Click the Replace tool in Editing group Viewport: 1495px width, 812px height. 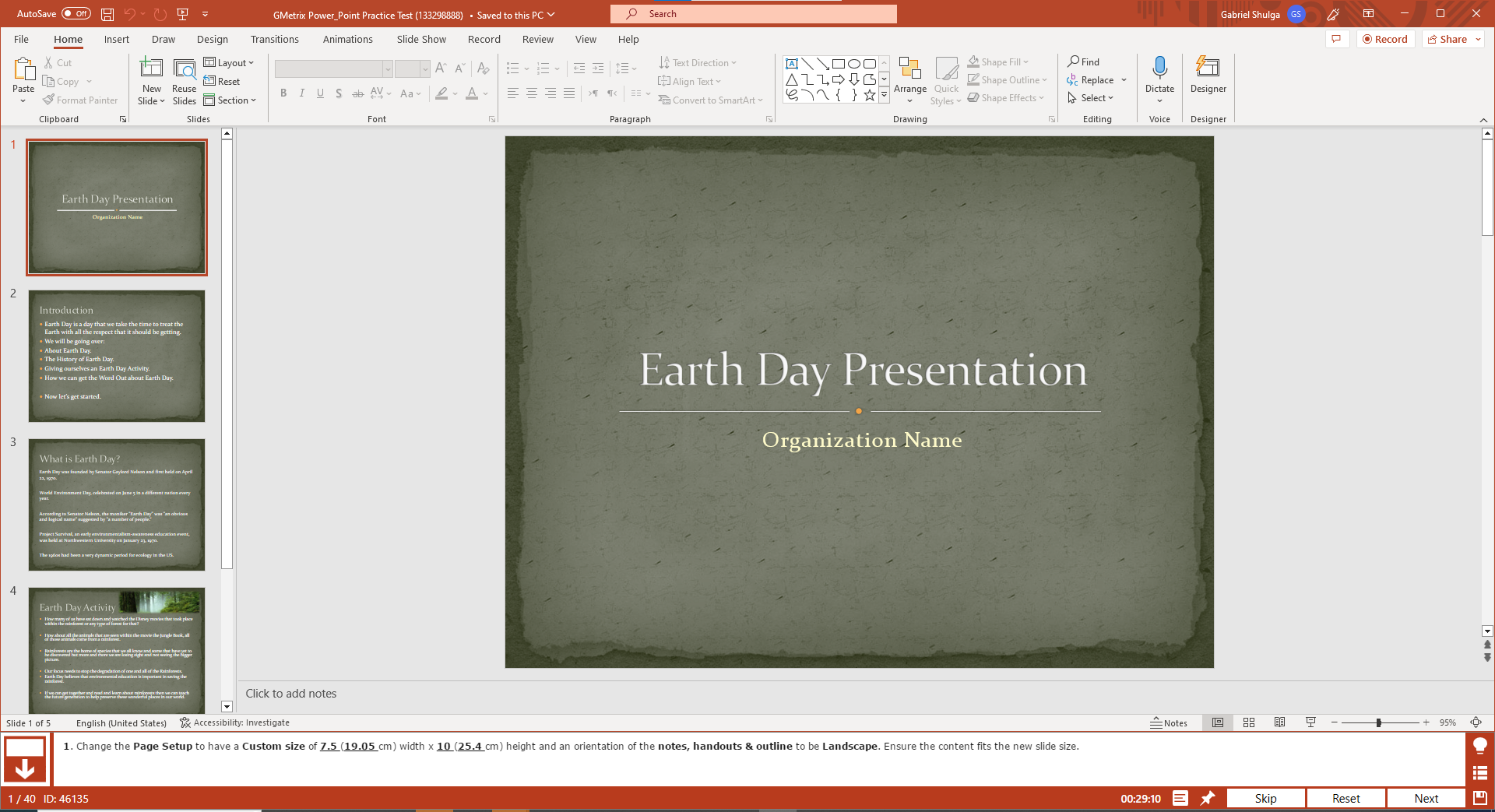1094,79
